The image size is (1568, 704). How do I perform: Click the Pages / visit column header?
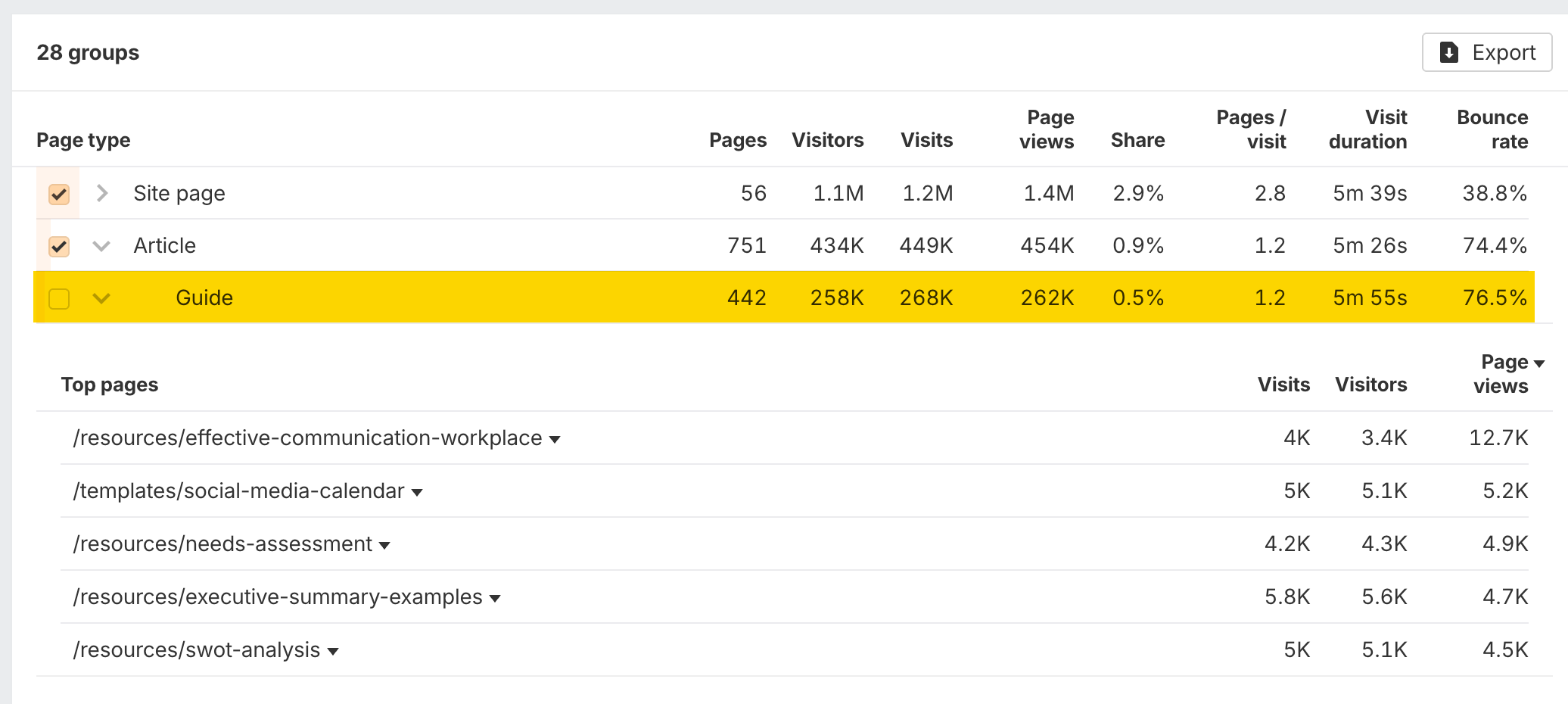pos(1251,129)
